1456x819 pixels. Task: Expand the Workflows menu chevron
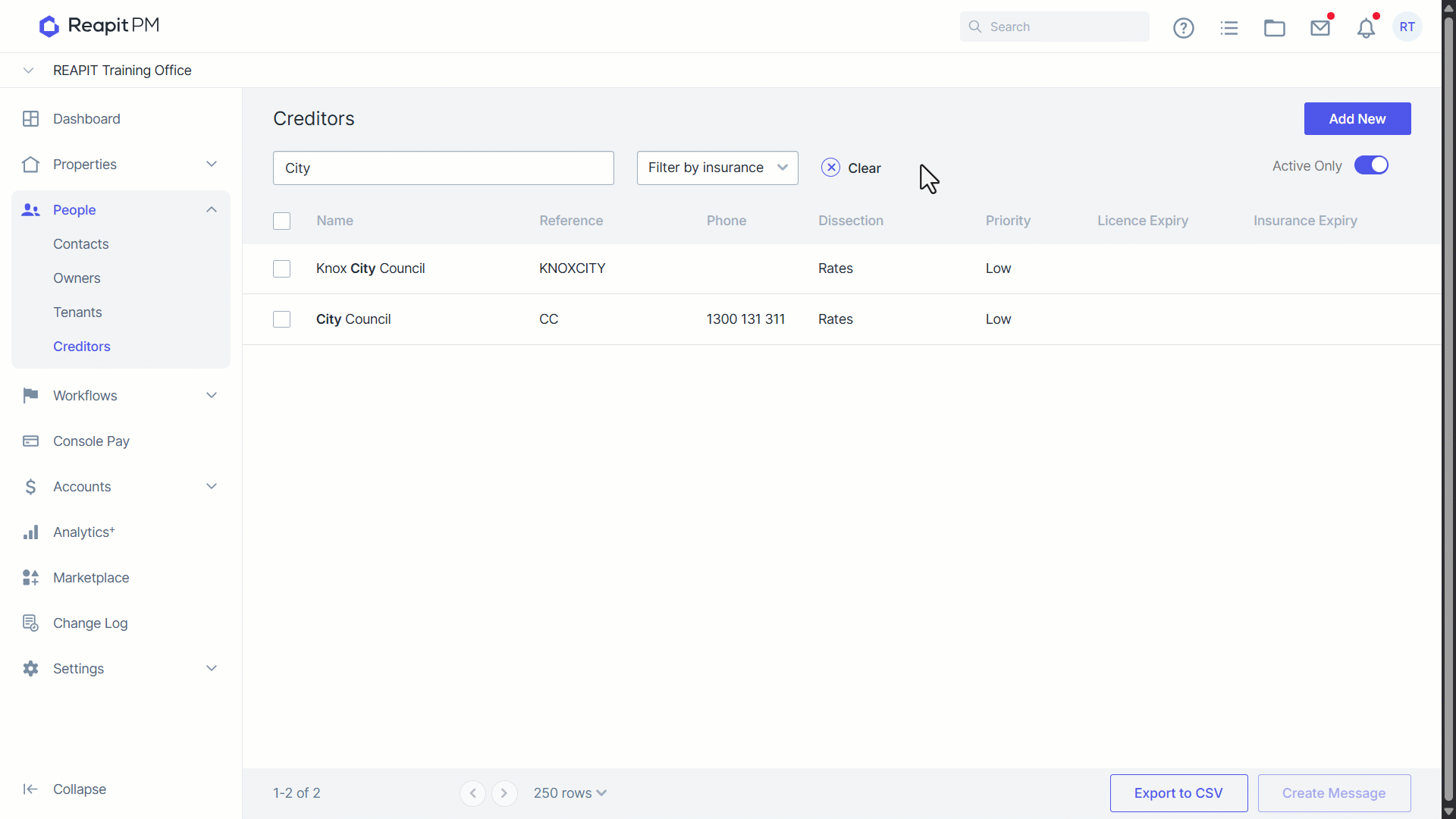click(212, 396)
